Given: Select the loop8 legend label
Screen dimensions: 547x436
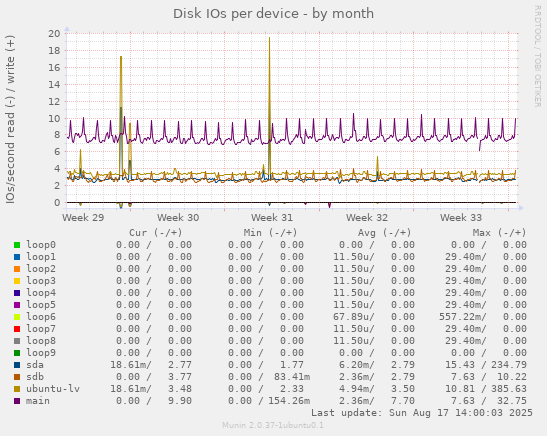Looking at the screenshot, I should pyautogui.click(x=41, y=341).
